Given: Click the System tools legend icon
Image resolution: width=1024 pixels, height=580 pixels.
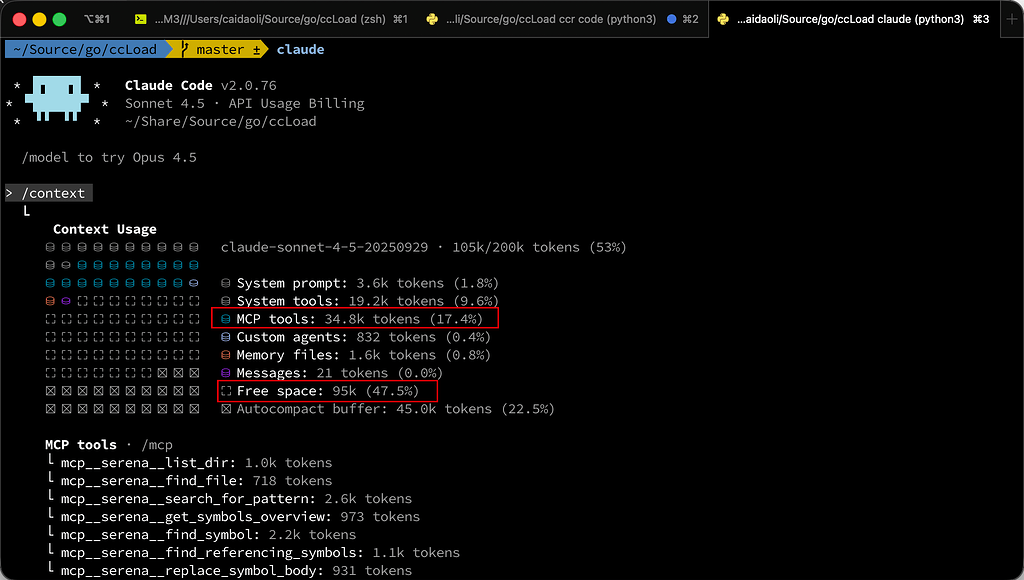Looking at the screenshot, I should (225, 300).
